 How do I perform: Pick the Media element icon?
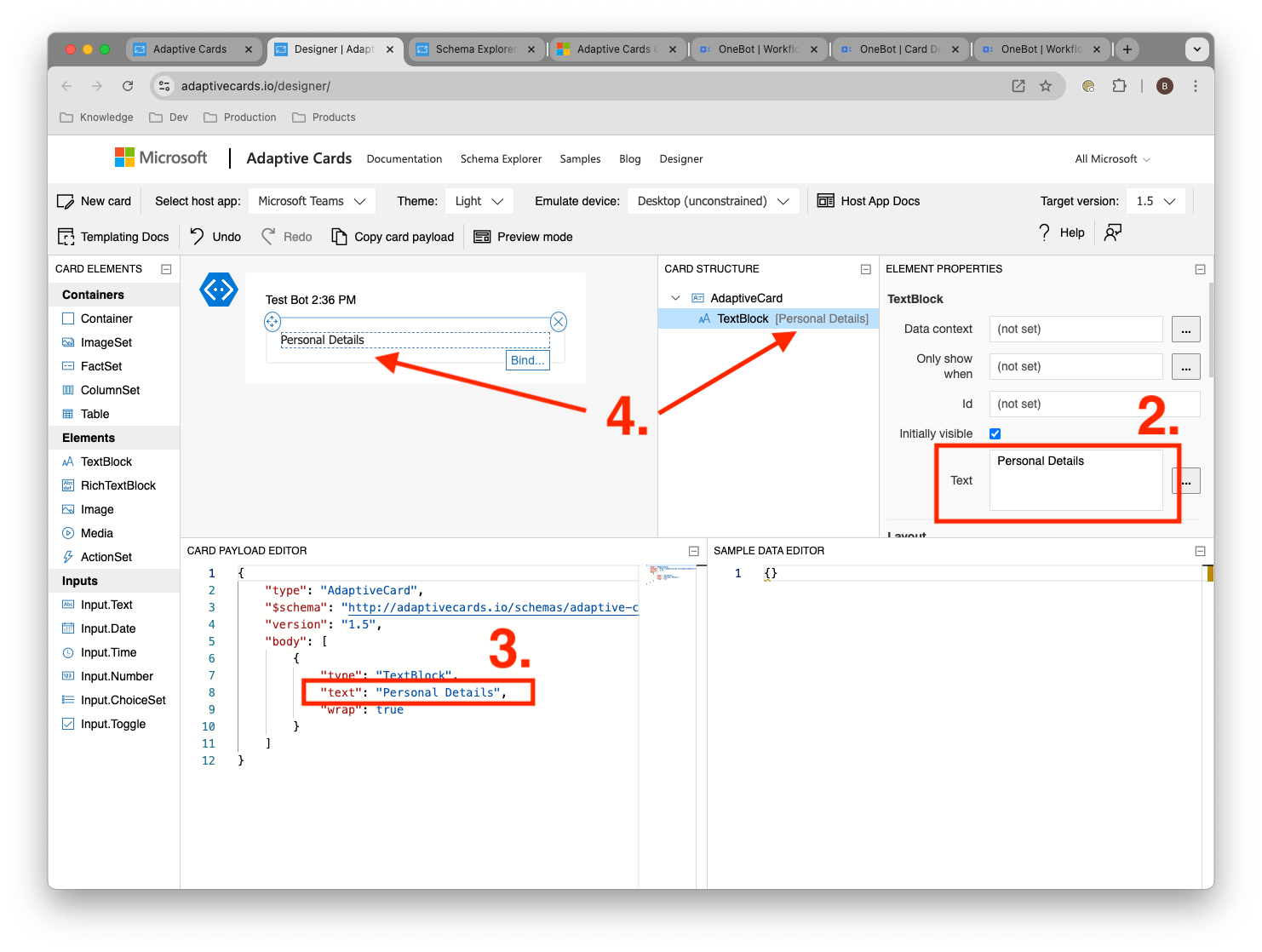(68, 533)
